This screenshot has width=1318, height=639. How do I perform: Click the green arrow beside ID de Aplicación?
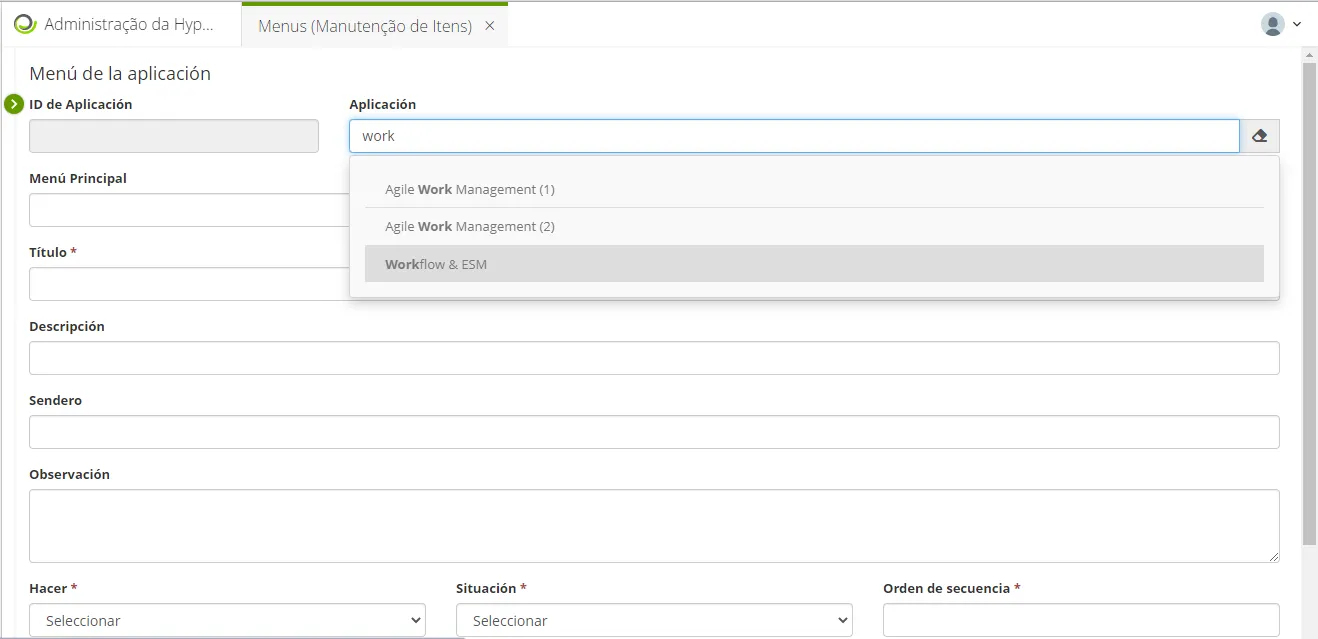(x=14, y=104)
